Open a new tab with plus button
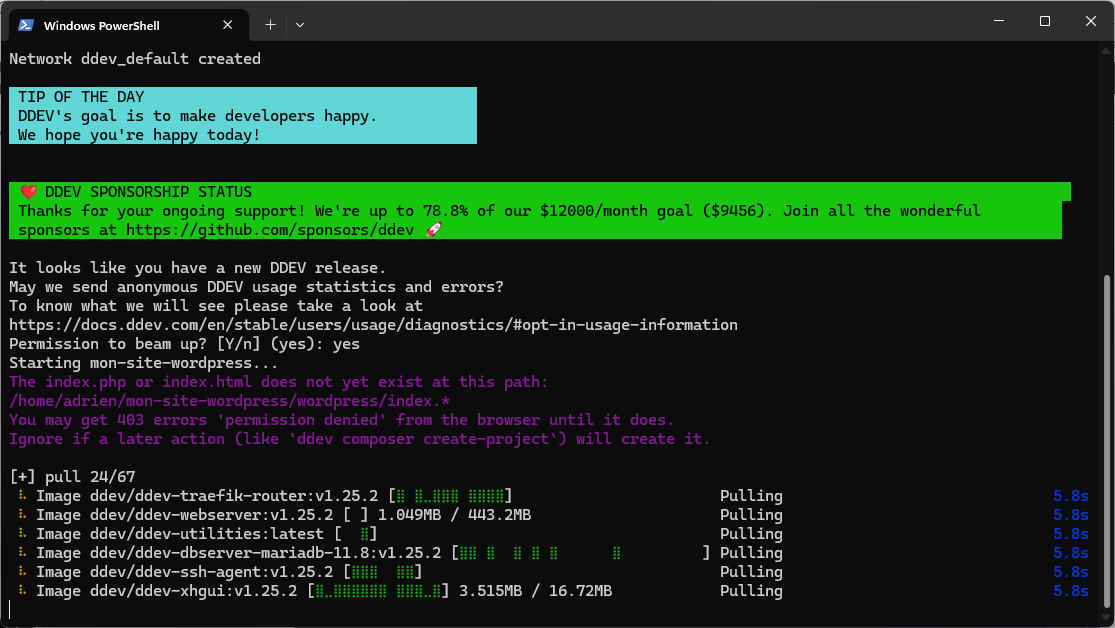This screenshot has height=628, width=1115. [270, 25]
